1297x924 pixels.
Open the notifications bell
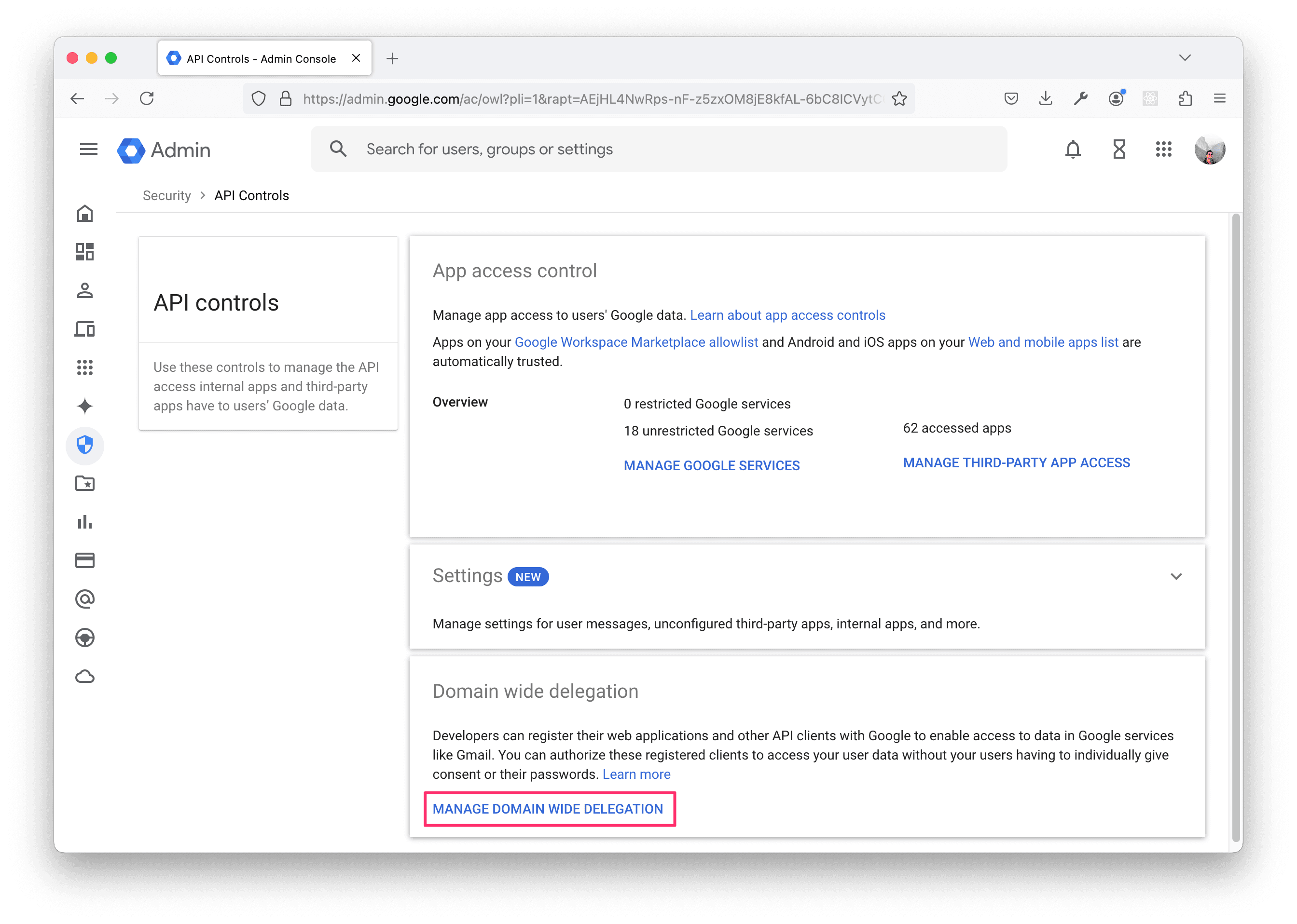(x=1072, y=149)
